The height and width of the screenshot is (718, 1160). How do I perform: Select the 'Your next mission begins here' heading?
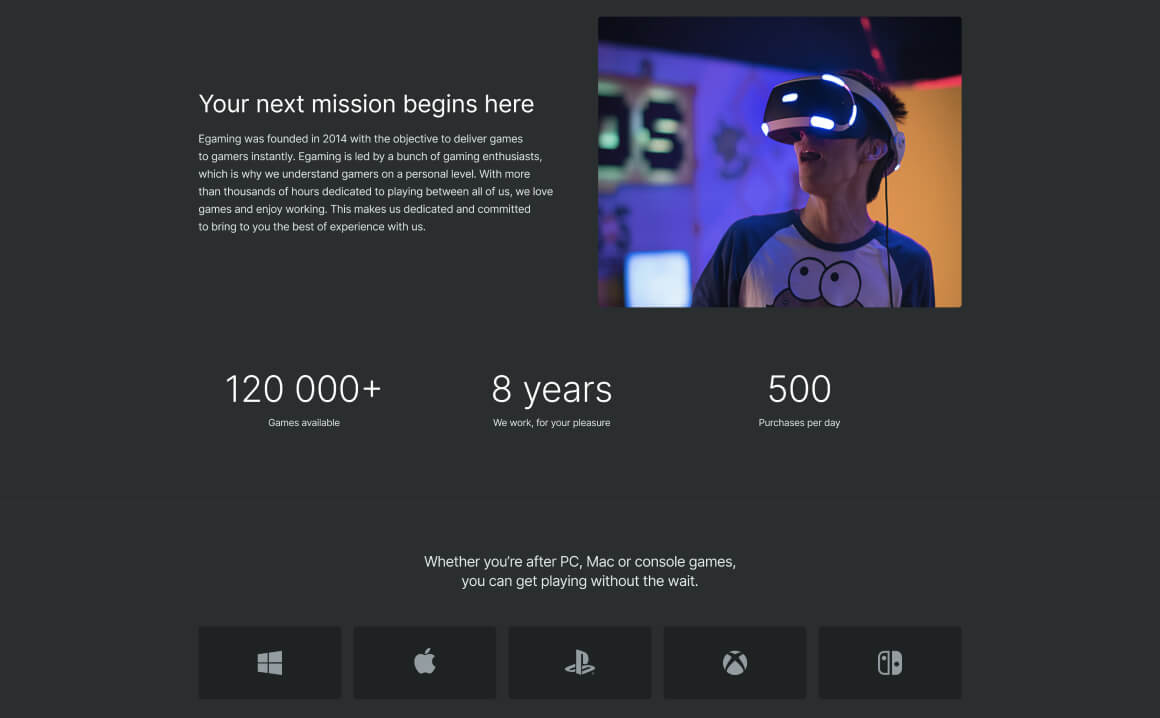tap(366, 104)
